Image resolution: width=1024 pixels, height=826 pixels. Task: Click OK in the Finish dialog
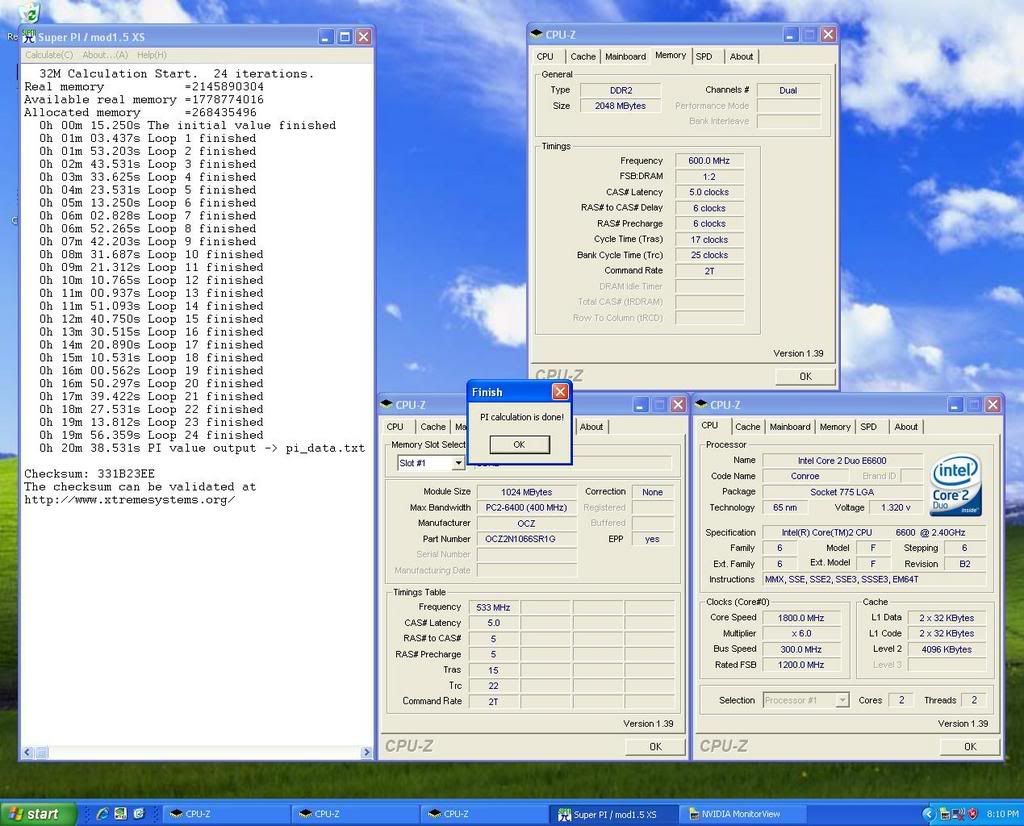point(519,445)
